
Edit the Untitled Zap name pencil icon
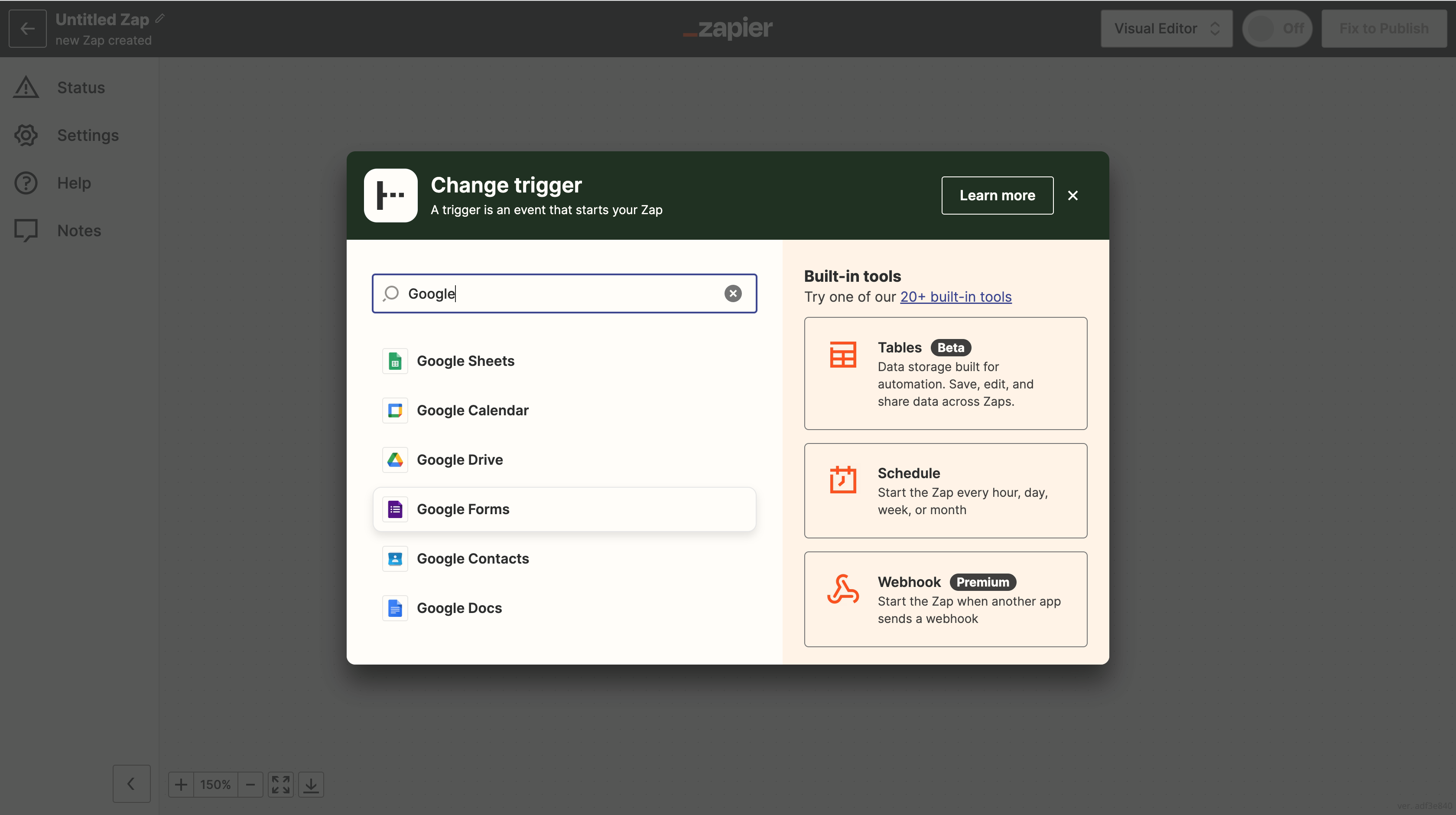click(x=160, y=19)
